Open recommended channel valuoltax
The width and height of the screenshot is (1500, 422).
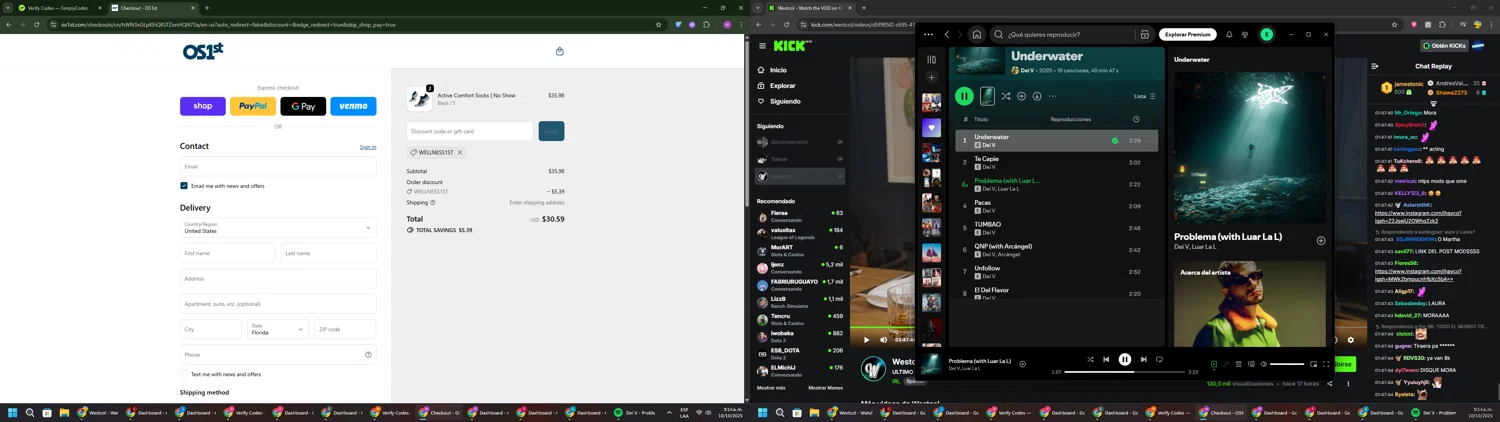[x=800, y=232]
